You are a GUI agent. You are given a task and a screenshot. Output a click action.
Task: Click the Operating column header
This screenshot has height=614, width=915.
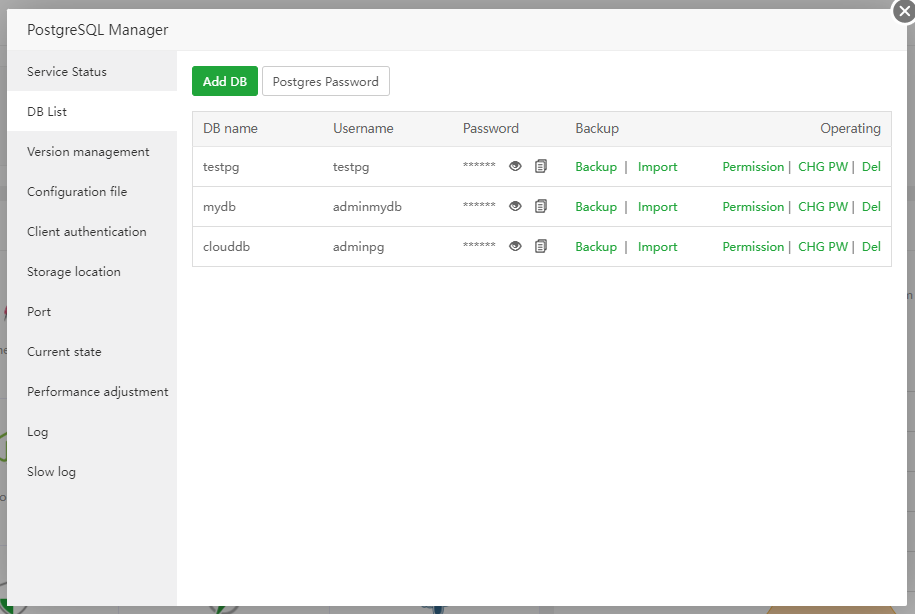pyautogui.click(x=850, y=128)
